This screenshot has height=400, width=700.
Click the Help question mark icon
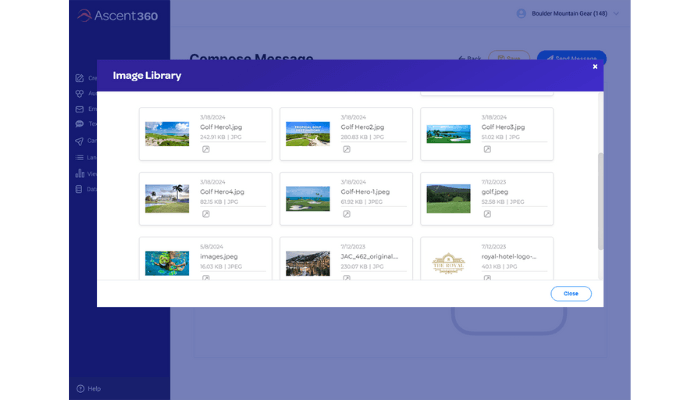tap(81, 388)
